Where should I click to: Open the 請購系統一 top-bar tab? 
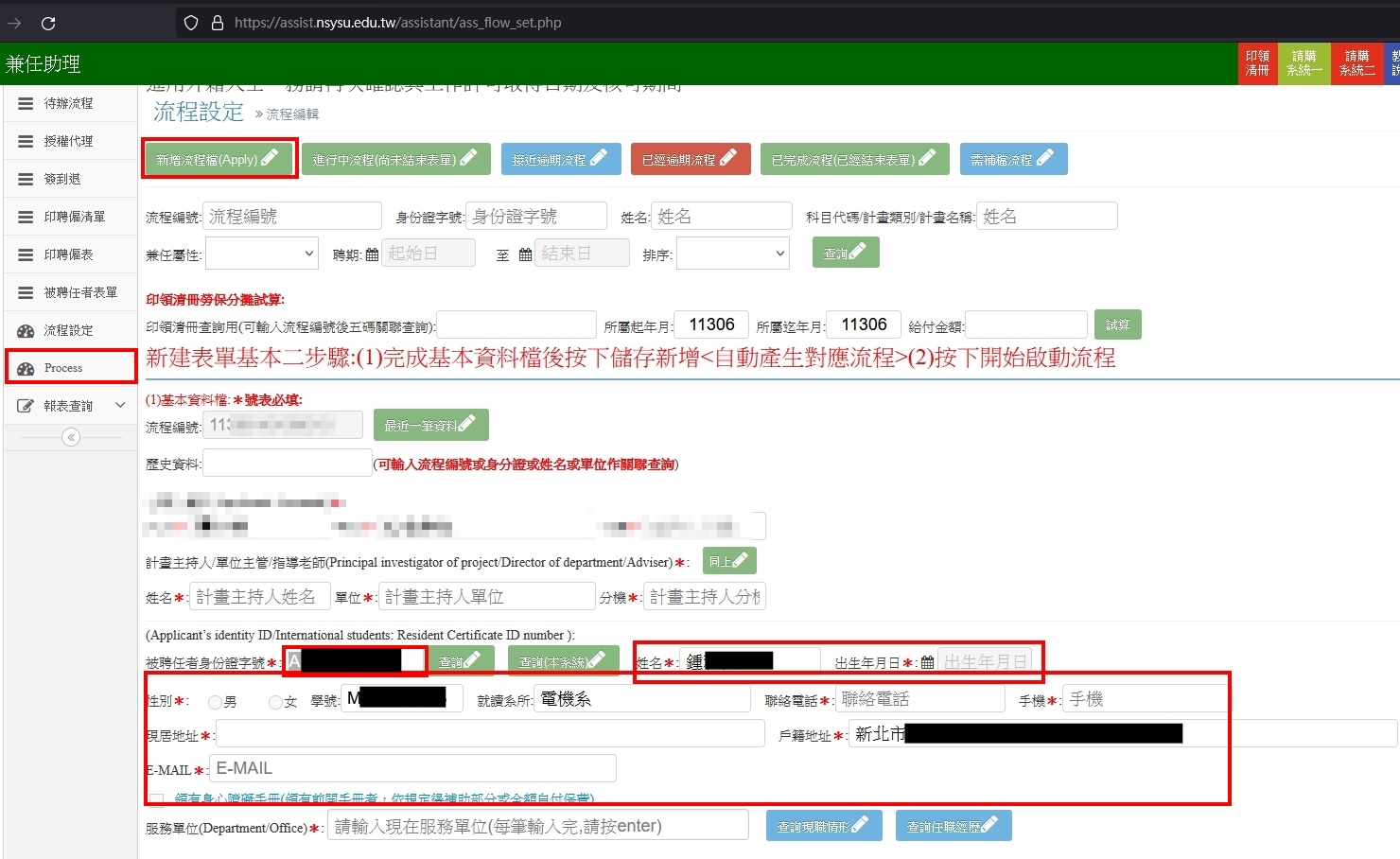1304,63
